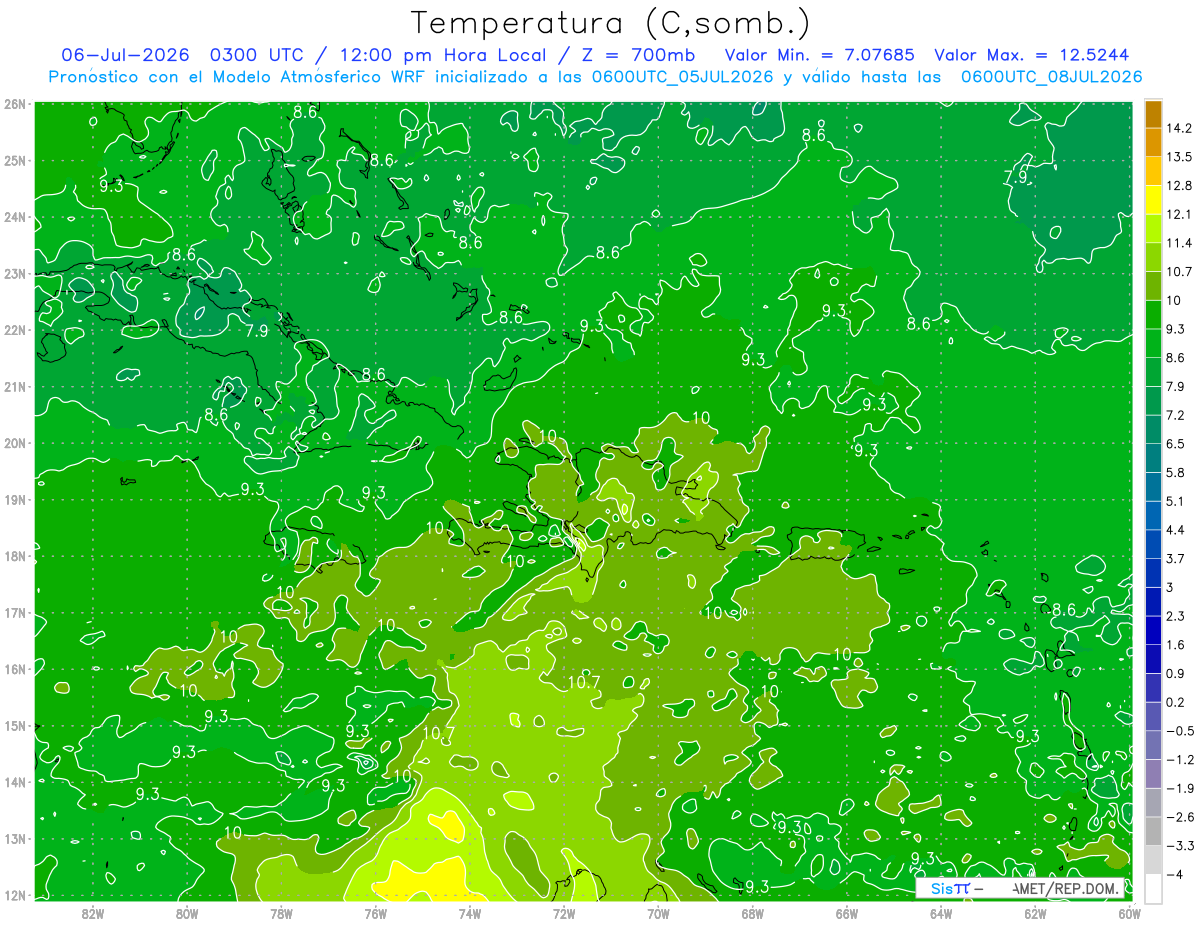Click the "12.1" label on the color scale

pyautogui.click(x=1179, y=214)
